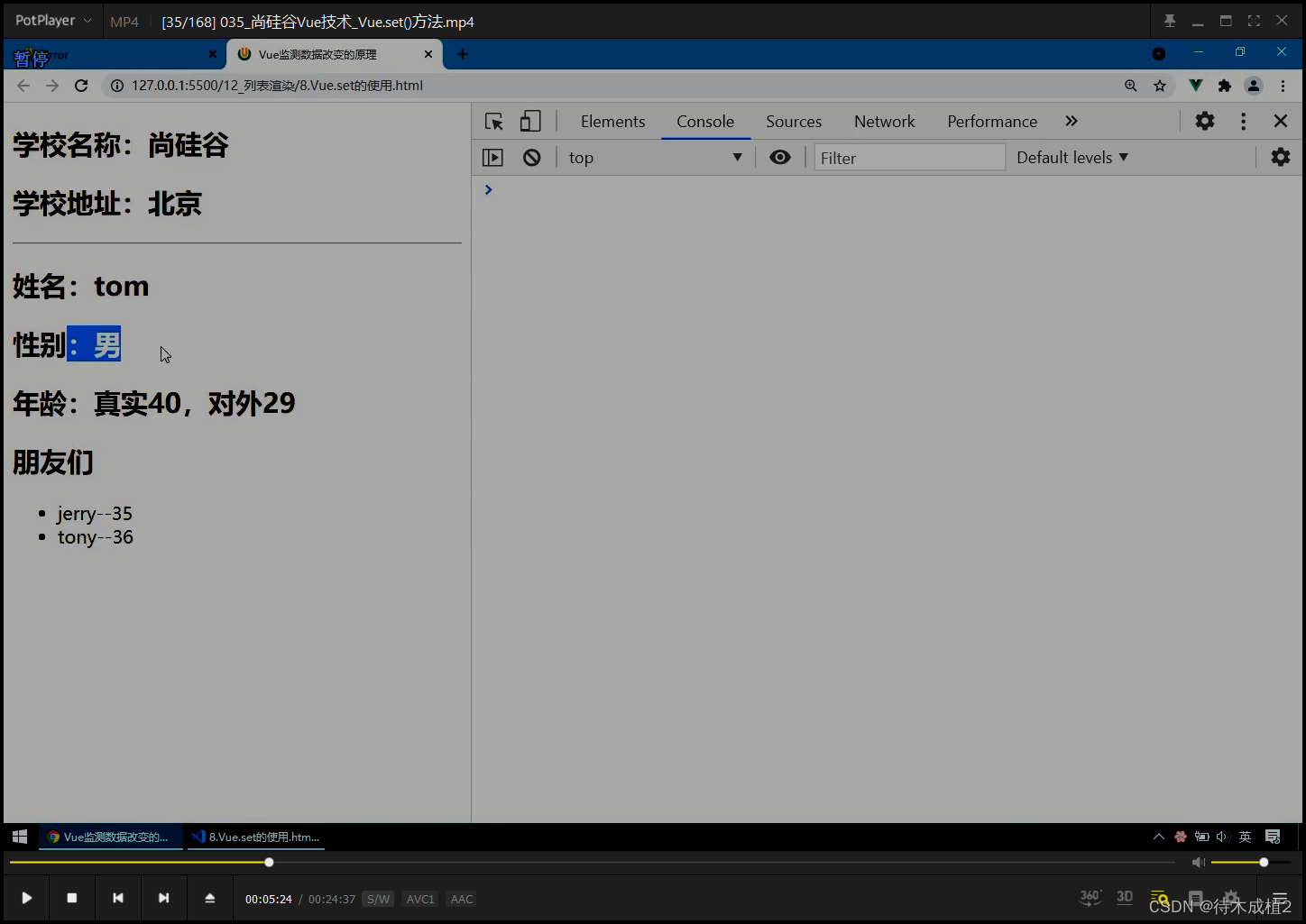
Task: Switch to VS Code 8.Vue.set taskbar item
Action: point(256,837)
